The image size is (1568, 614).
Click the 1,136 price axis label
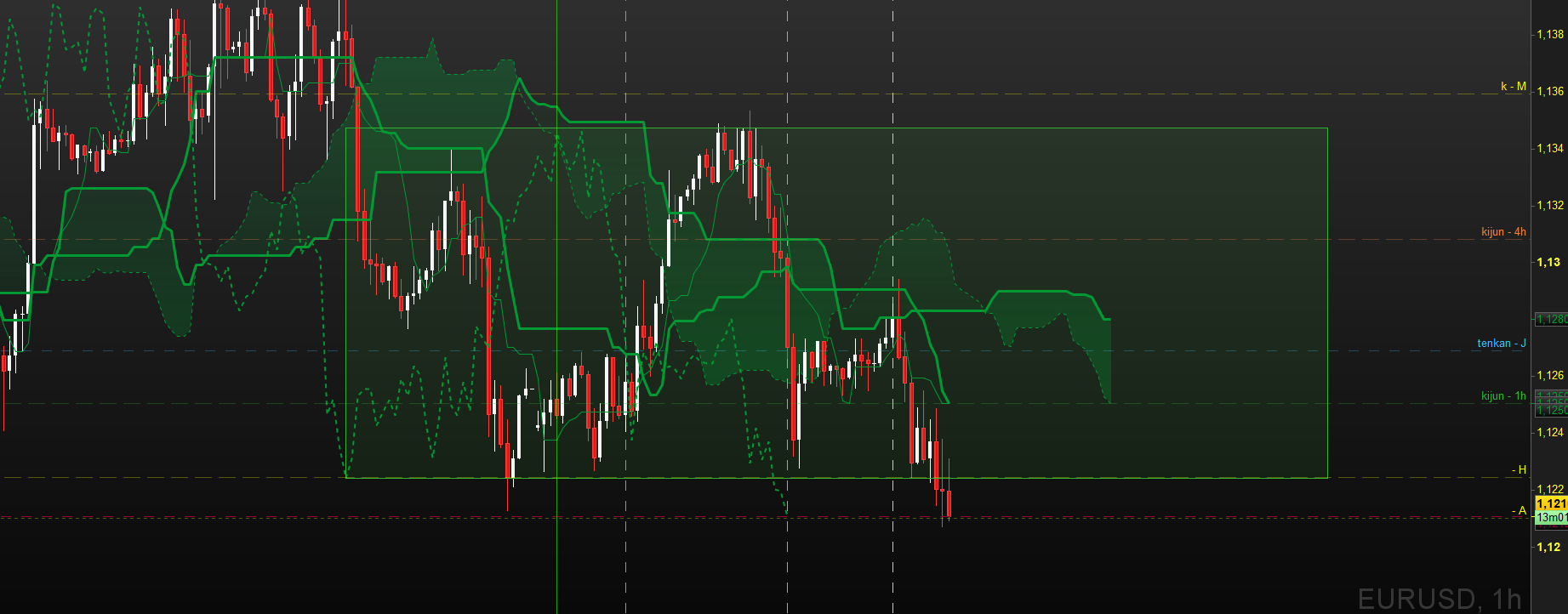point(1550,92)
